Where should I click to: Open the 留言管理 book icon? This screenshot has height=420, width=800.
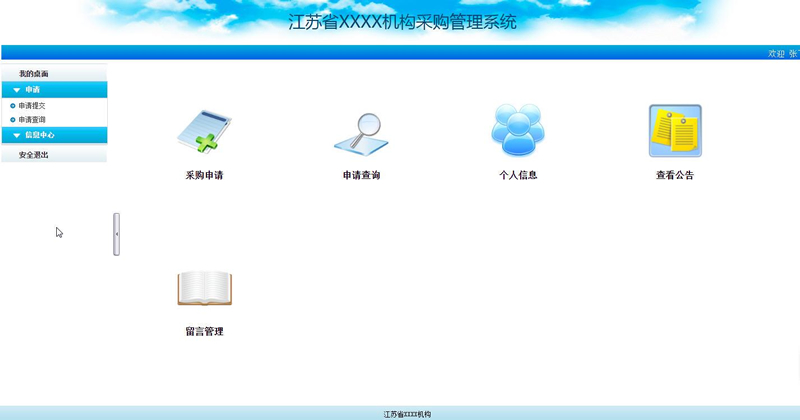204,288
